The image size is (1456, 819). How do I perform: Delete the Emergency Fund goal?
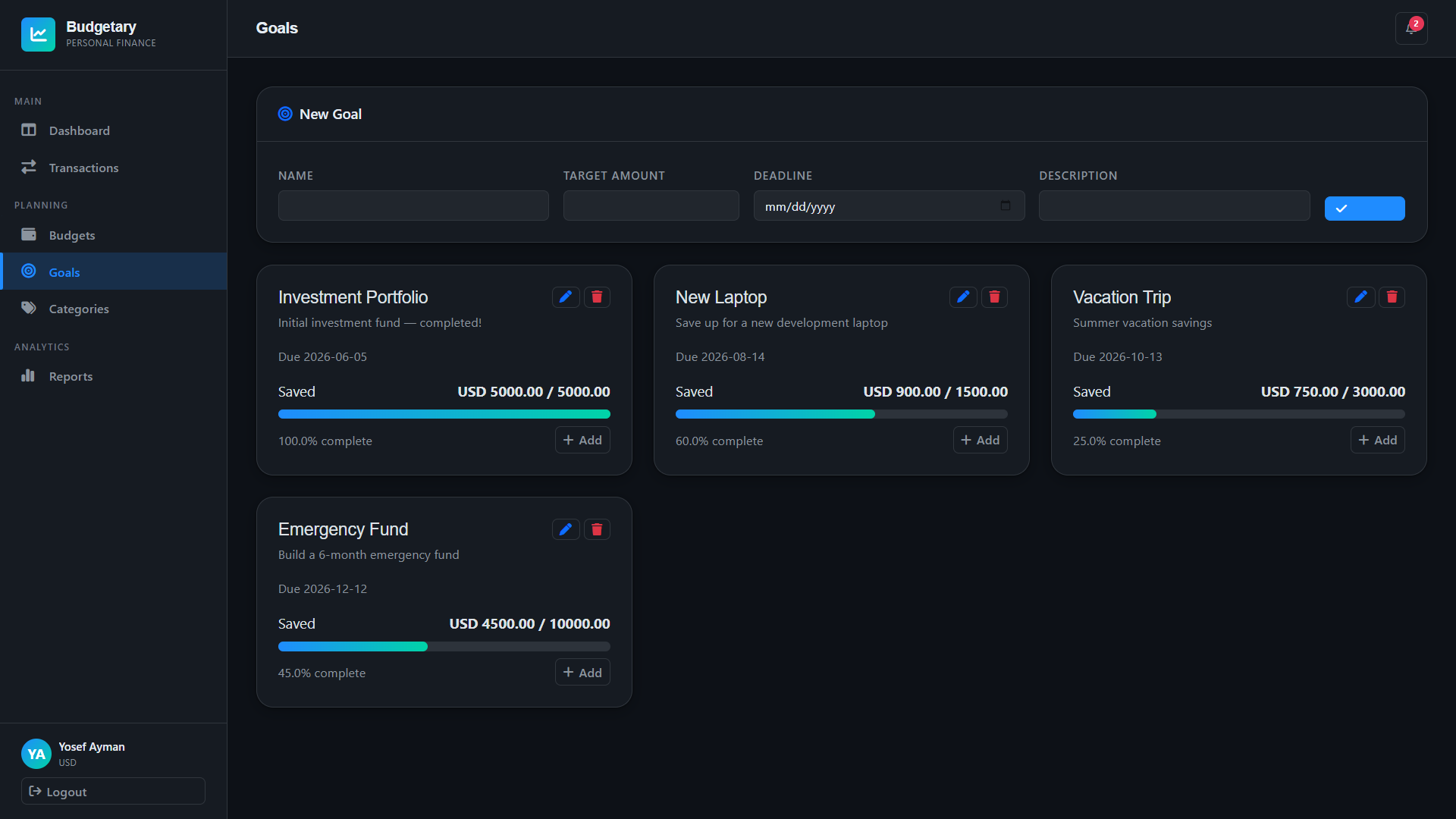597,529
